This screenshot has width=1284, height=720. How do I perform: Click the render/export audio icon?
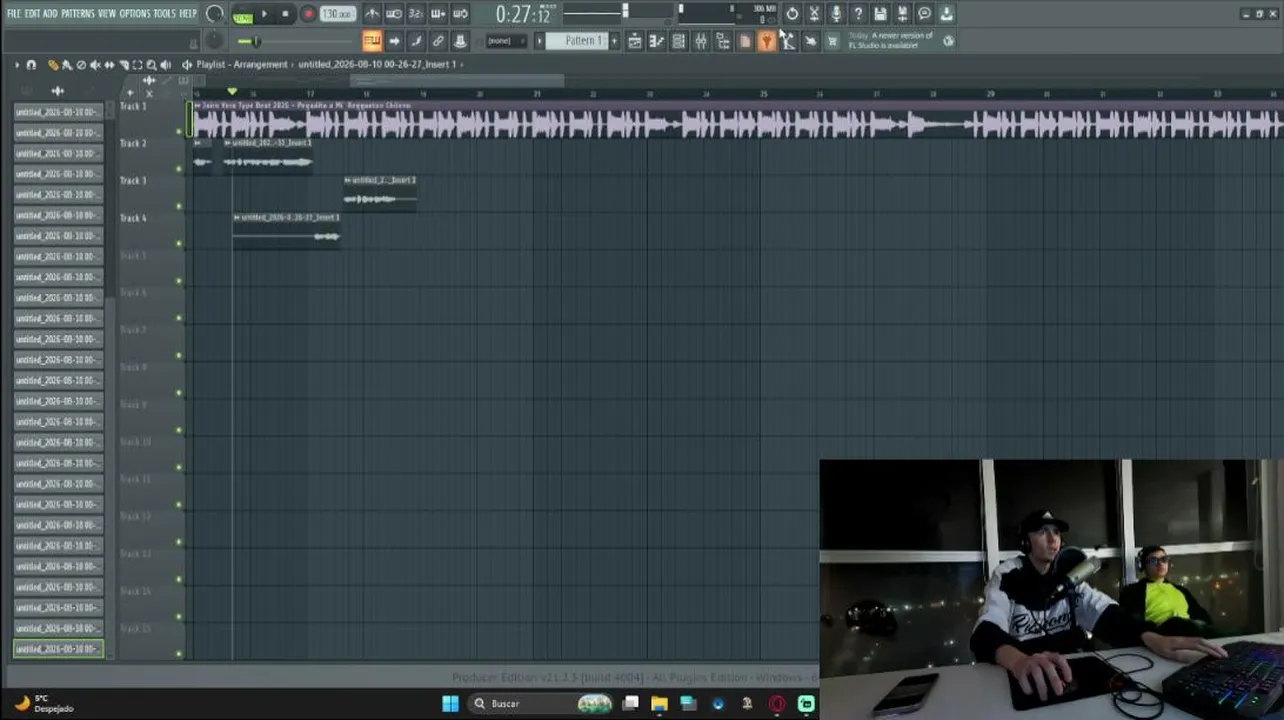pos(902,14)
